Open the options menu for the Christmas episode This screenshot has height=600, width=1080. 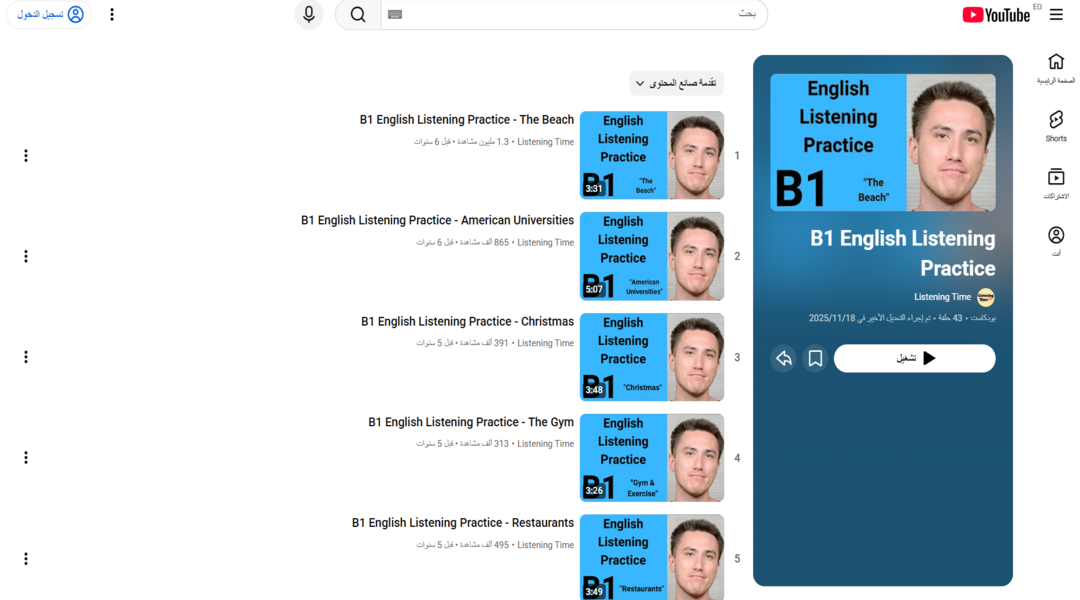coord(26,356)
